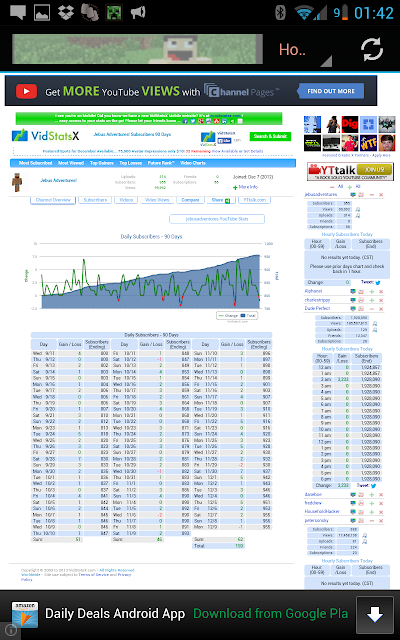Tap the Twitter bird under jebusadventures stats
This screenshot has height=640, width=400.
coord(378,282)
